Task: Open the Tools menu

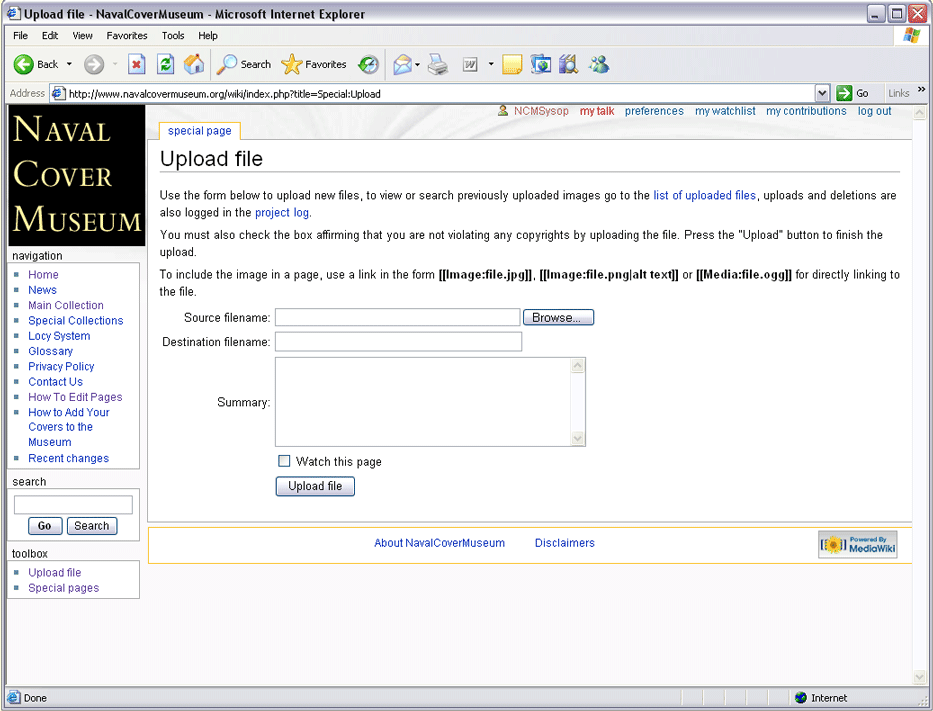Action: (173, 35)
